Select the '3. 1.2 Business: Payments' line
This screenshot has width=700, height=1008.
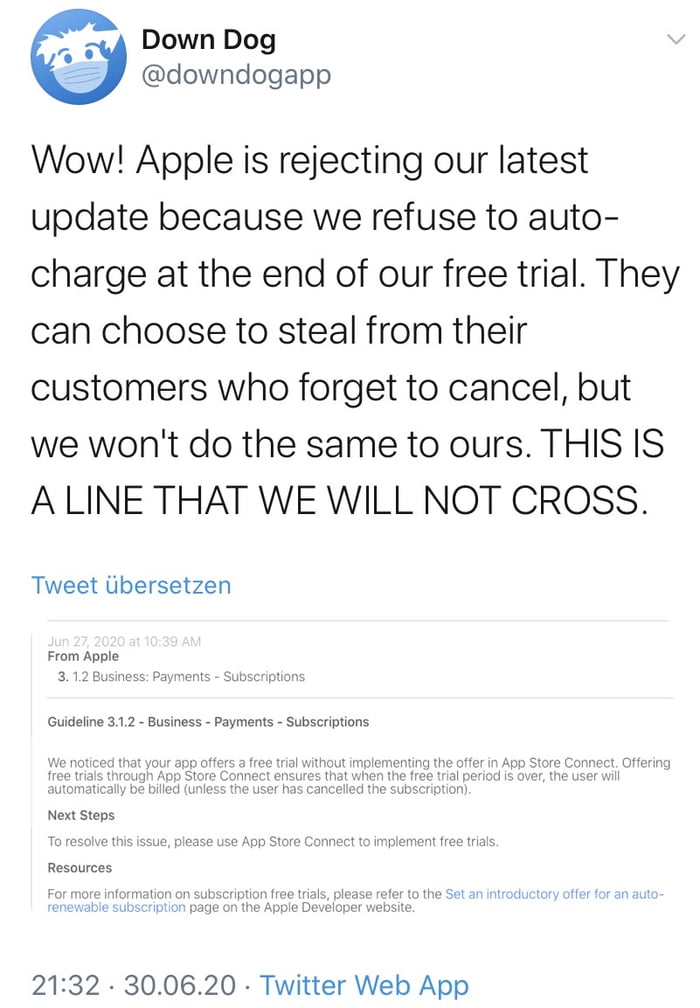click(x=181, y=676)
